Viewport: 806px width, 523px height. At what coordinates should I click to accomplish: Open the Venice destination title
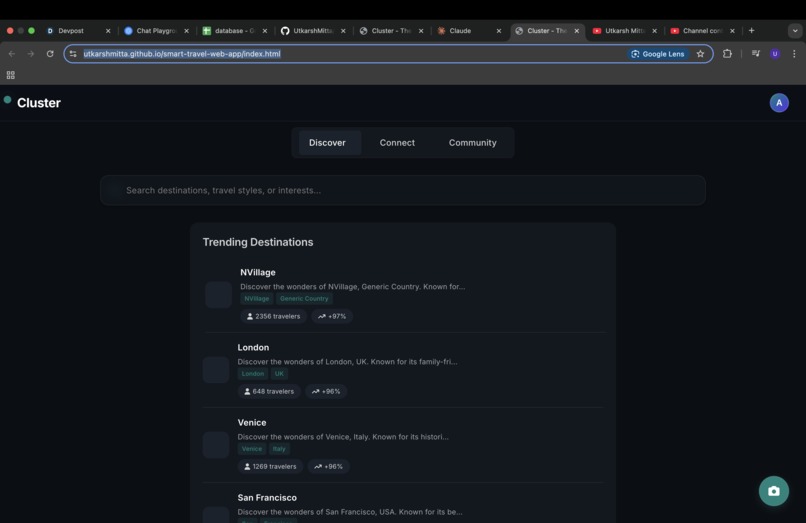pyautogui.click(x=252, y=423)
